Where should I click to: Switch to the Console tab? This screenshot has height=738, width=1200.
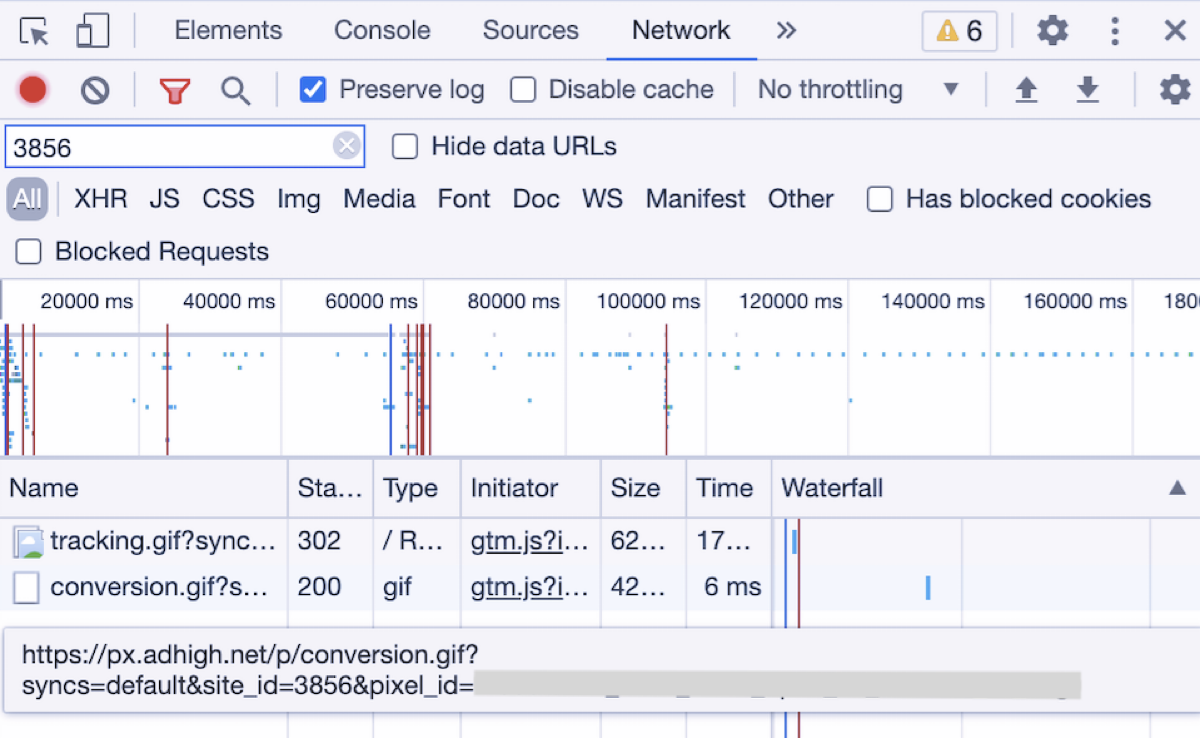(x=382, y=31)
